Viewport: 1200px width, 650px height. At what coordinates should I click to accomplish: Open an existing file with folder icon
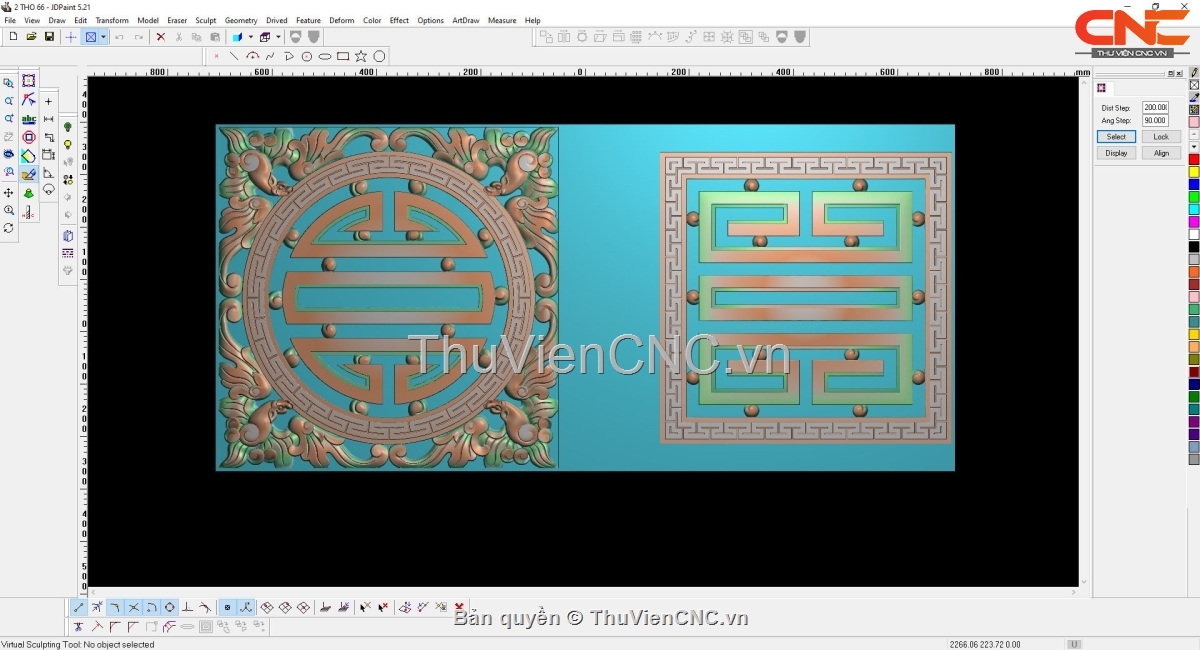click(31, 37)
